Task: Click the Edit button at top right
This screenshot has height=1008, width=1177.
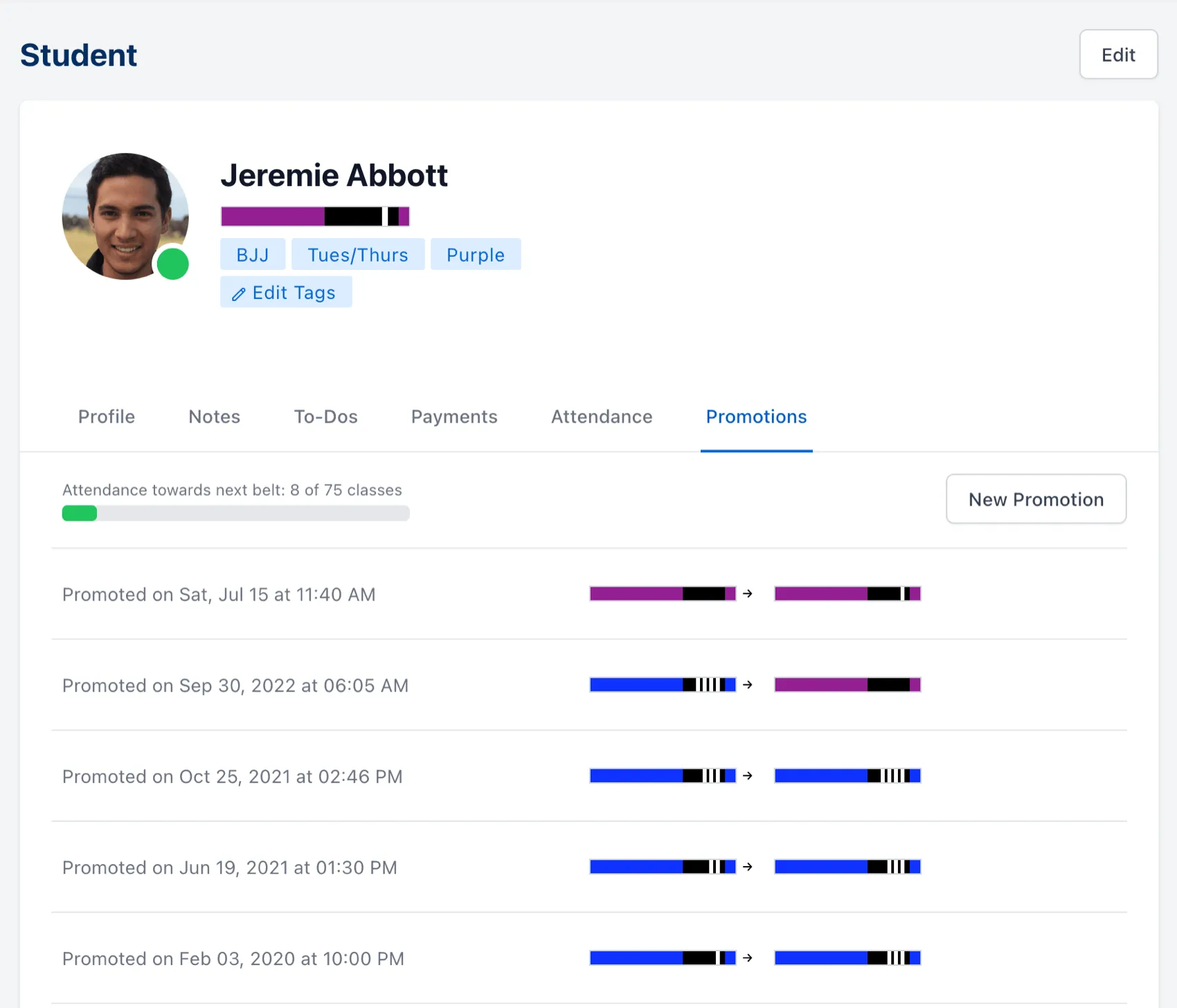Action: pyautogui.click(x=1118, y=55)
